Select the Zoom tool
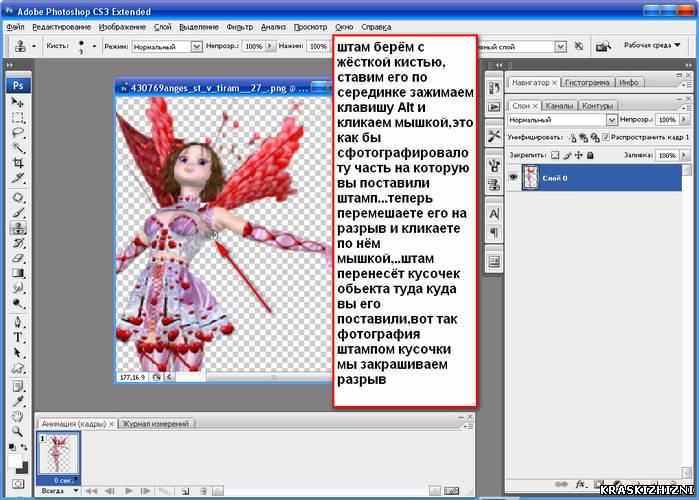Image resolution: width=699 pixels, height=500 pixels. [x=18, y=431]
